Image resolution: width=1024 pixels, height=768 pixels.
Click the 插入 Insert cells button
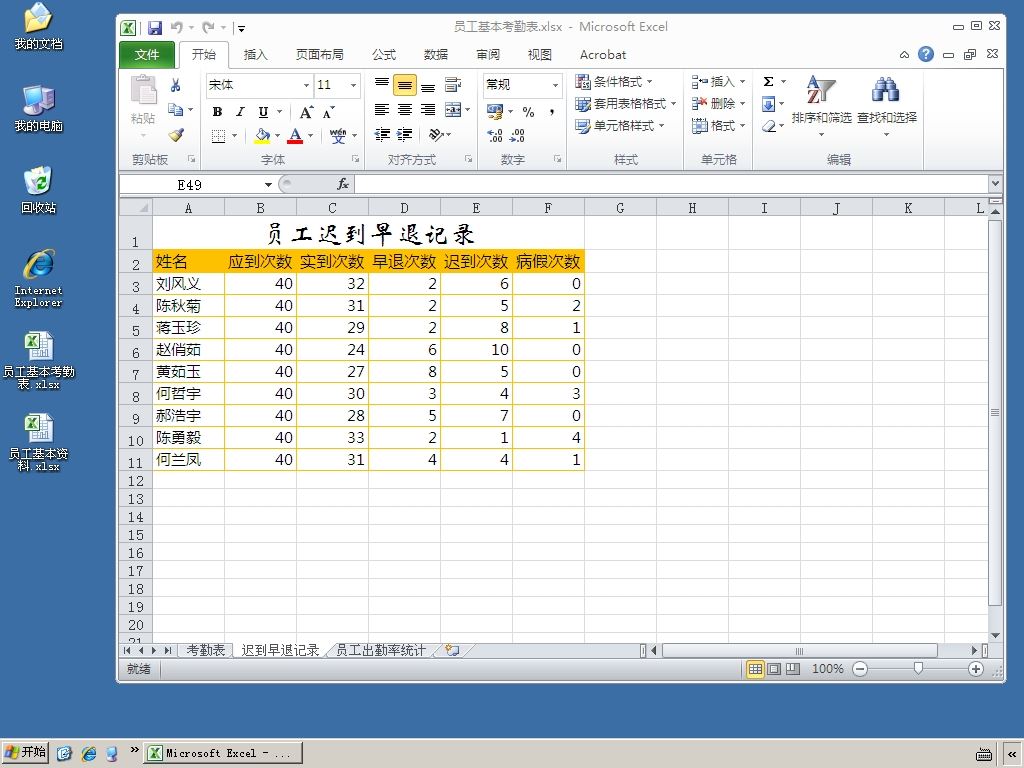[718, 82]
